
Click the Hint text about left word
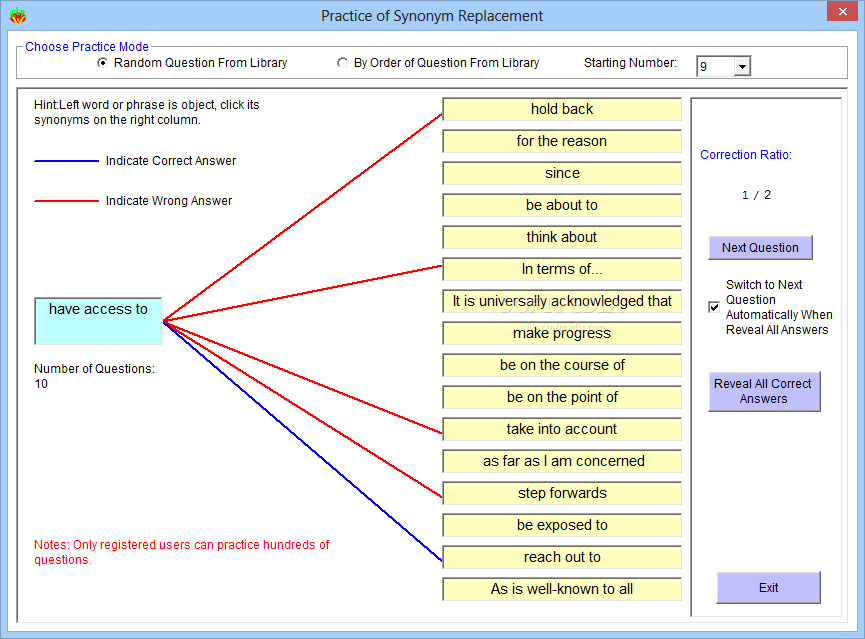pos(147,112)
